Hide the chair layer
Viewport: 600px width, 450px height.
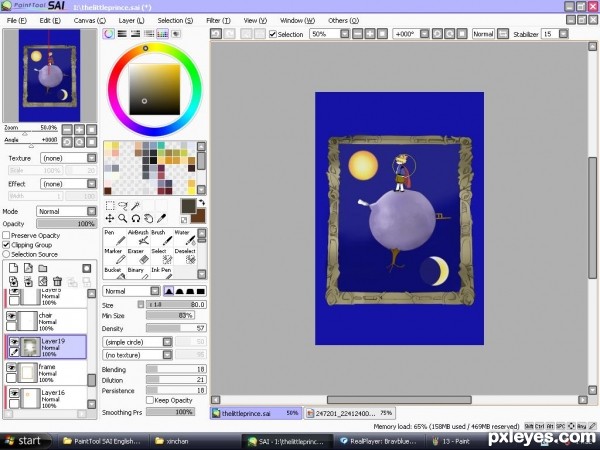tap(11, 316)
